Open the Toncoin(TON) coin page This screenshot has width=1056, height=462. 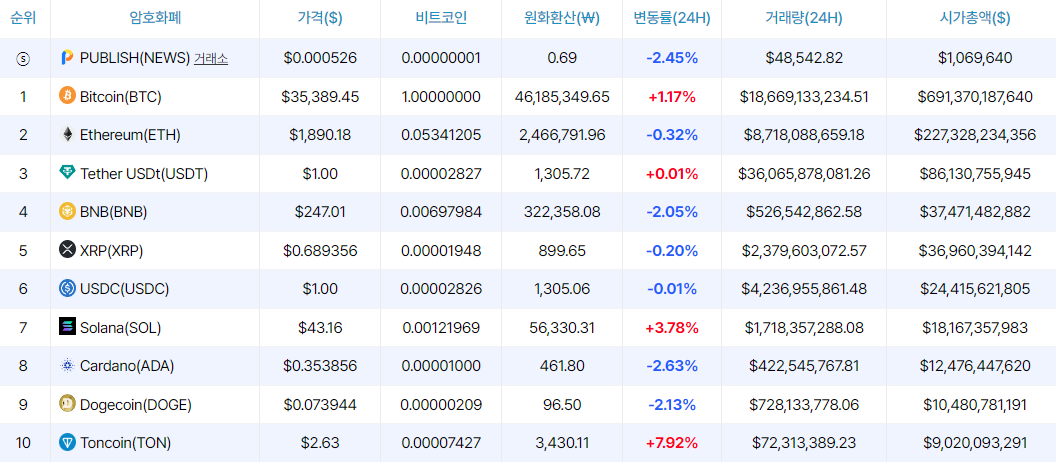coord(125,443)
